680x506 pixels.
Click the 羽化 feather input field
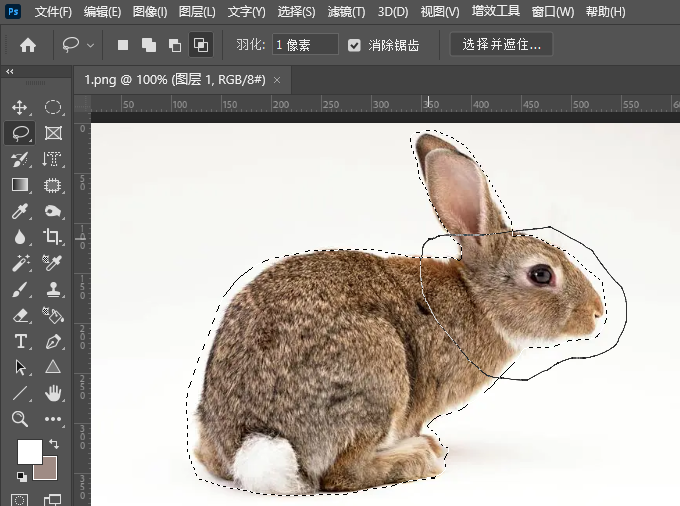click(305, 45)
